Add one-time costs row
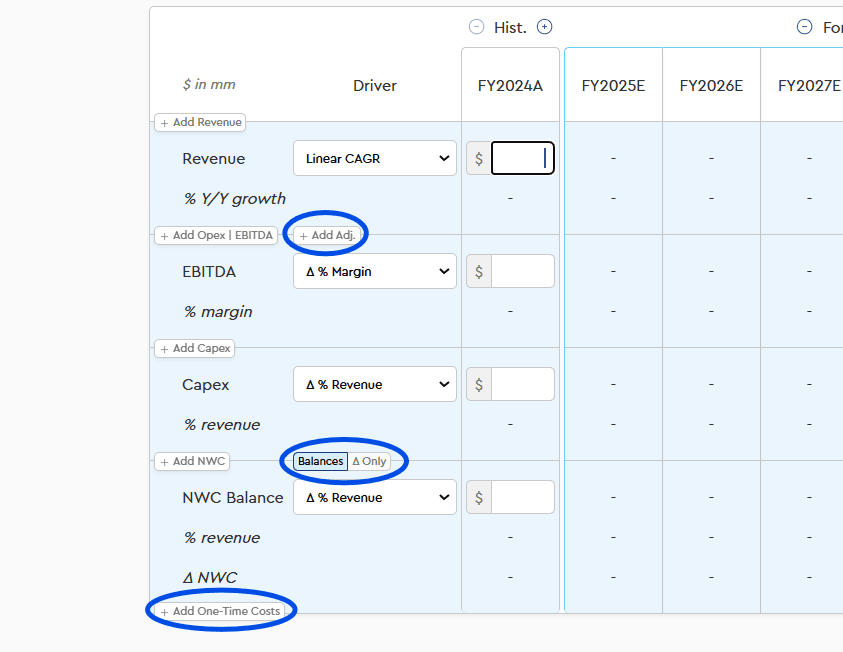This screenshot has width=843, height=652. [x=220, y=611]
